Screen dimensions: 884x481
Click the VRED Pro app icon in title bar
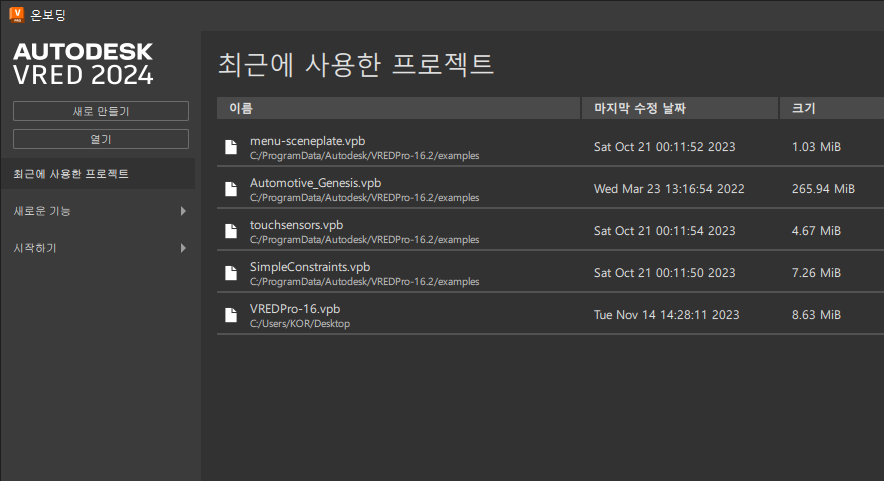(17, 15)
